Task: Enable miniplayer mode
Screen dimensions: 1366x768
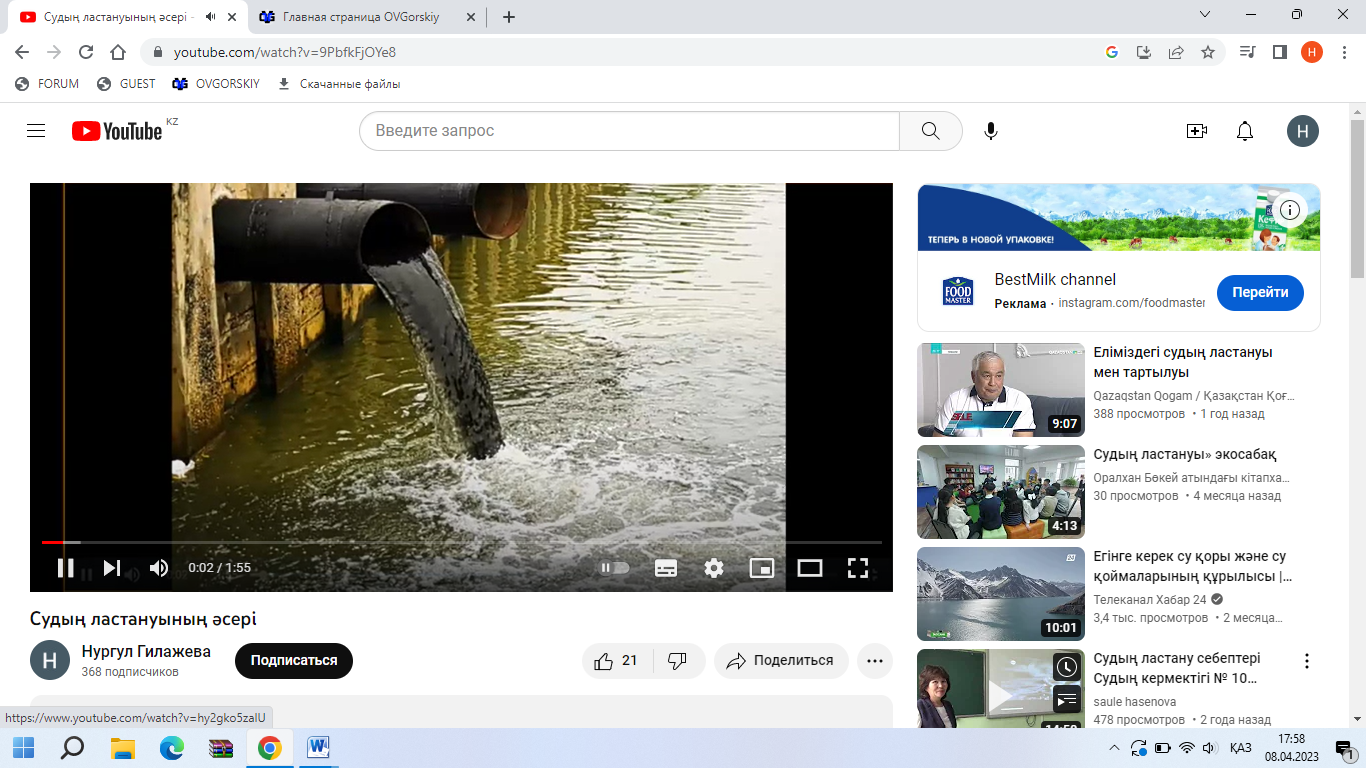Action: tap(761, 568)
